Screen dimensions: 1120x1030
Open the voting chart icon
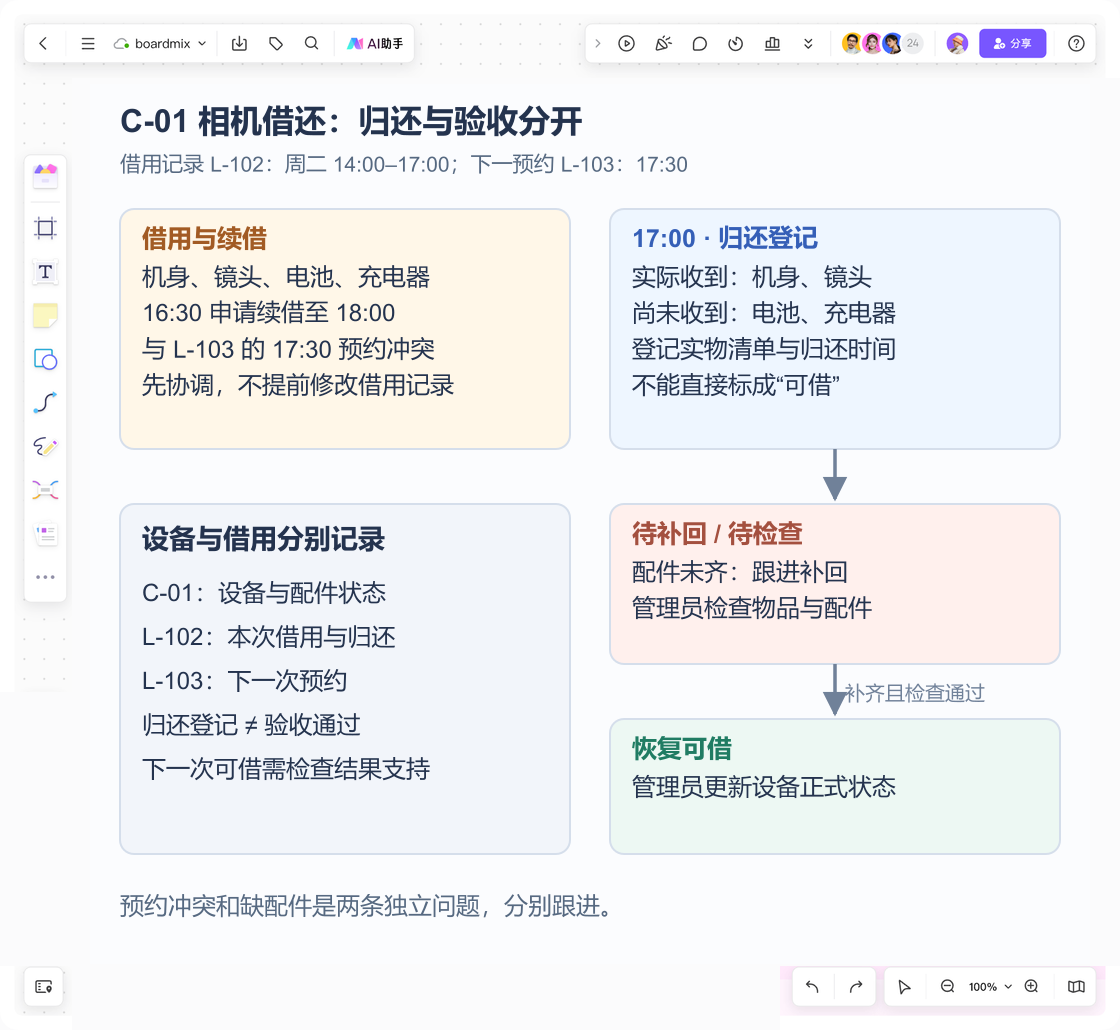[x=772, y=44]
